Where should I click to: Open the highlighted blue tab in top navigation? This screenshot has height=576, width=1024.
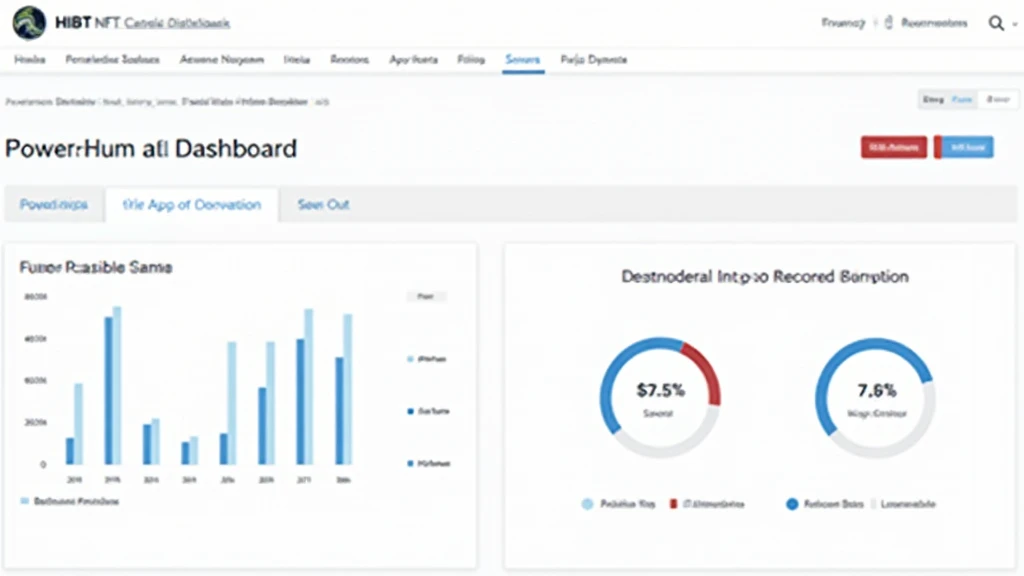tap(522, 60)
